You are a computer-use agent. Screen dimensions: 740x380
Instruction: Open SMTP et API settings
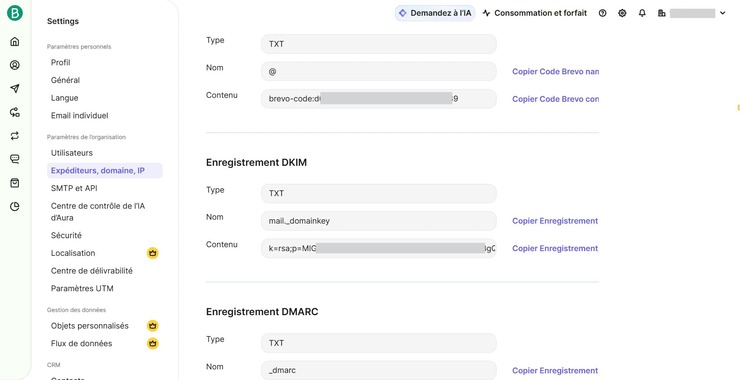pyautogui.click(x=74, y=188)
